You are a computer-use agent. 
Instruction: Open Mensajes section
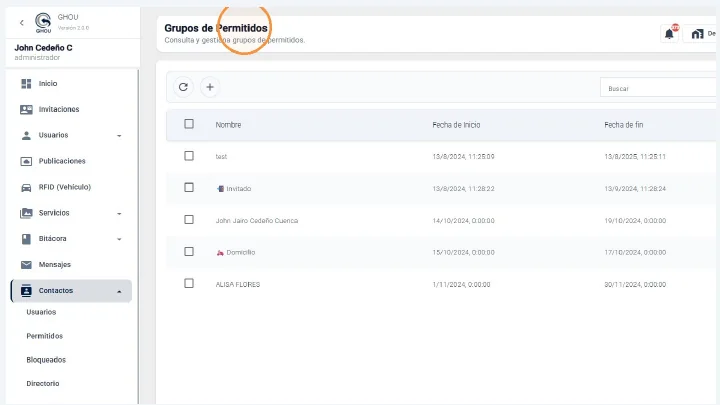[x=55, y=265]
